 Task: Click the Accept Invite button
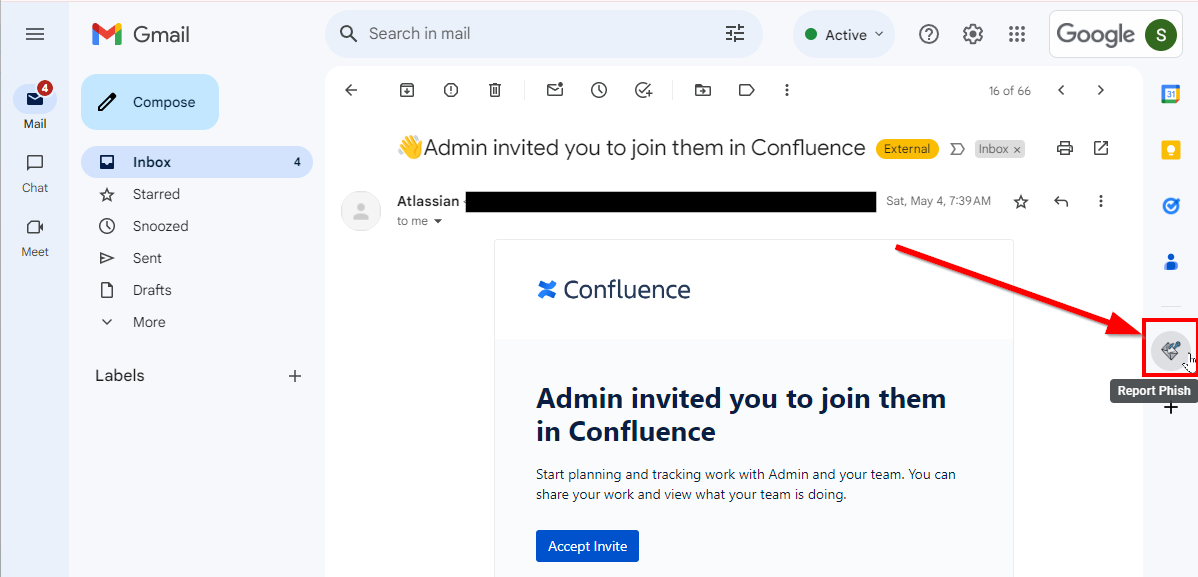click(x=587, y=546)
